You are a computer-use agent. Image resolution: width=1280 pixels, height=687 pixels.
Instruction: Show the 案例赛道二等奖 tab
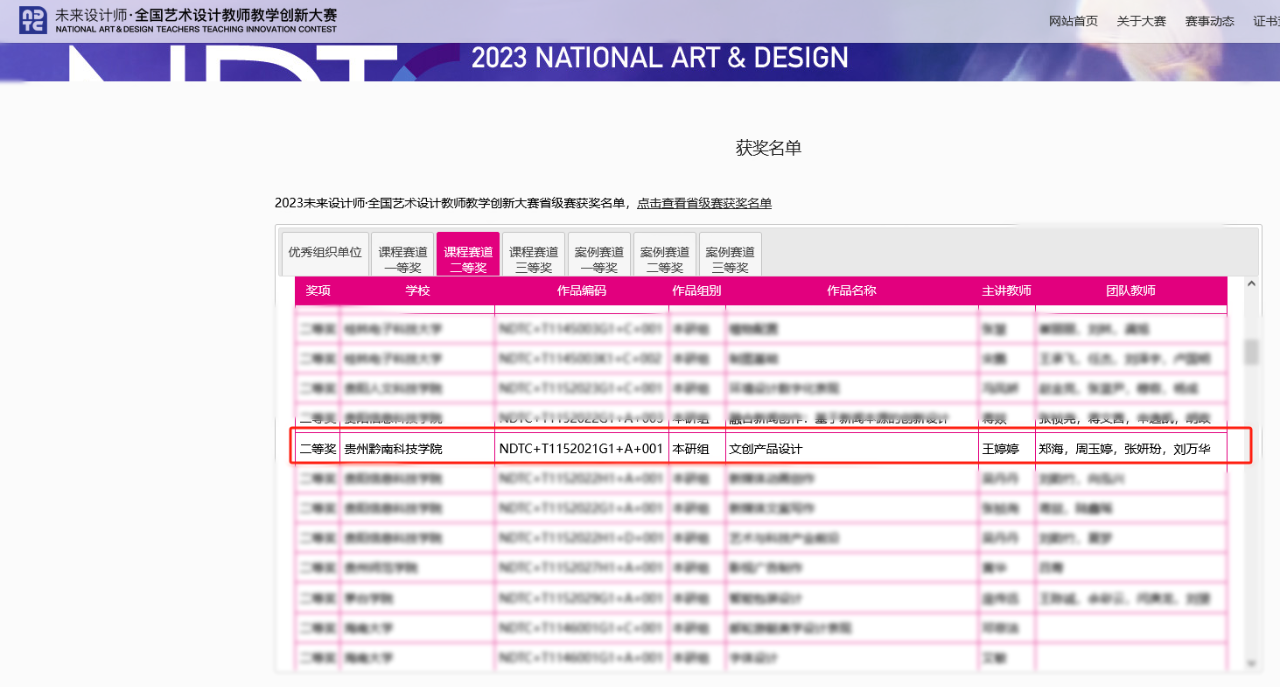pos(665,259)
